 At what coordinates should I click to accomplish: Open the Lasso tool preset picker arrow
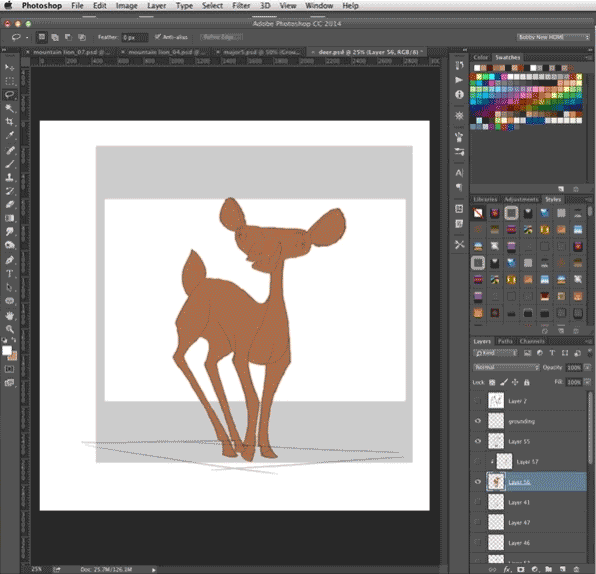click(x=27, y=37)
